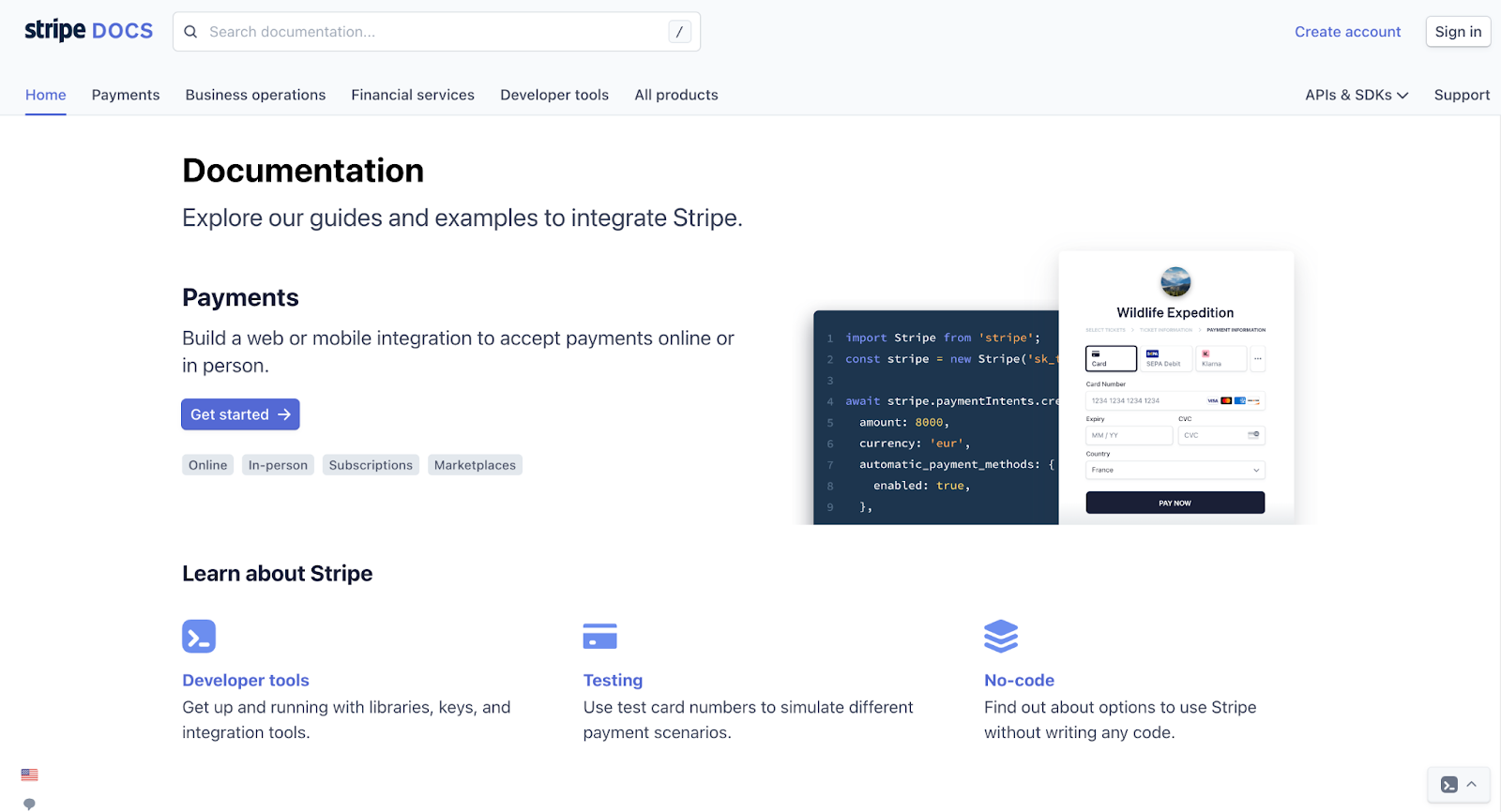The image size is (1501, 812).
Task: Click the gray lightbulb icon under the US flag
Action: click(30, 804)
